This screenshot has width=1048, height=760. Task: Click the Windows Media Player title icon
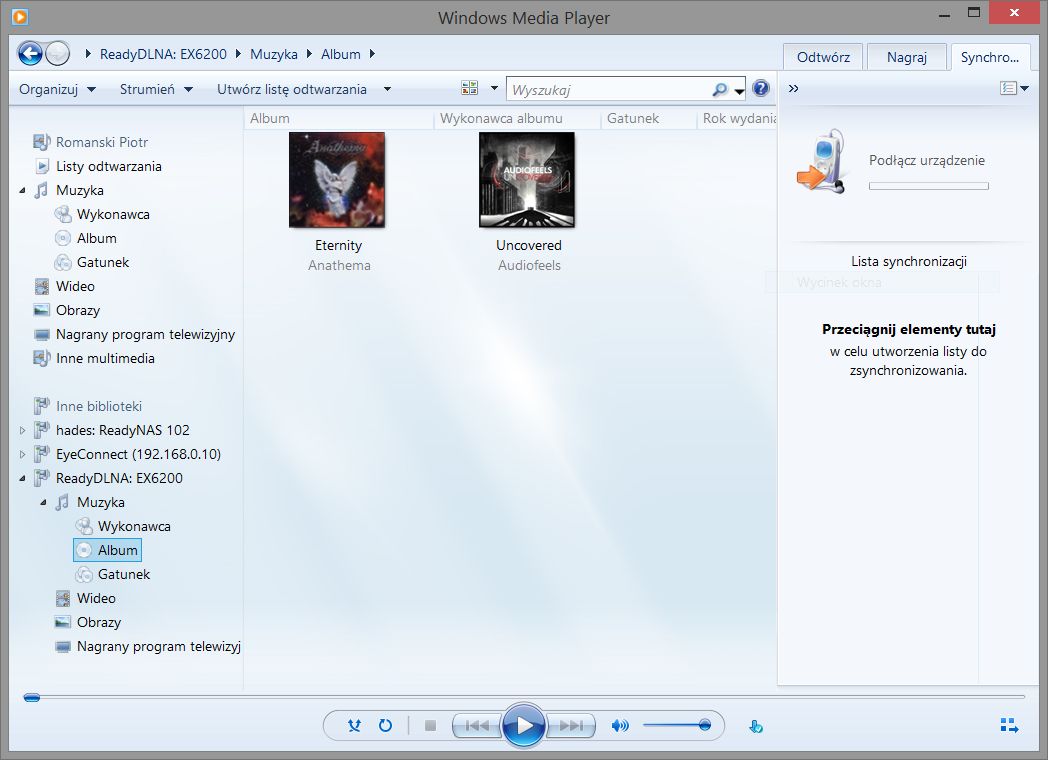tap(20, 16)
